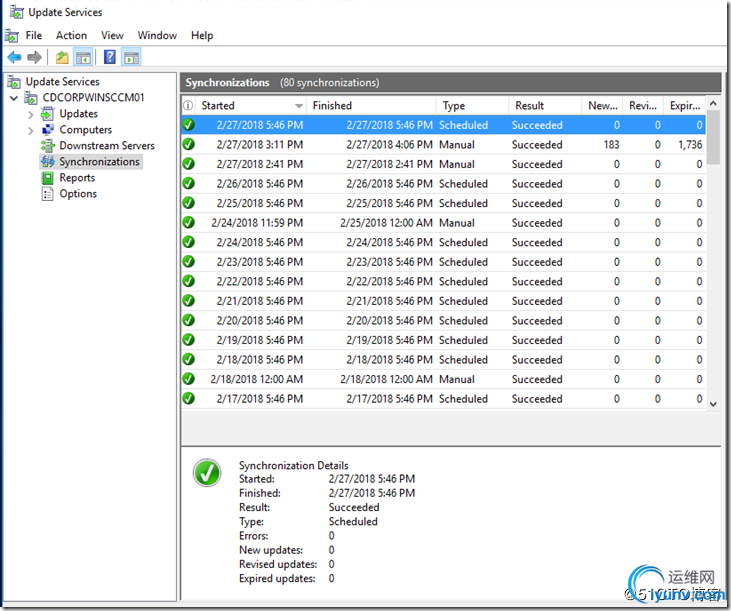Collapse the CDCORPWINSCCM01 tree node
The image size is (731, 611).
14,98
